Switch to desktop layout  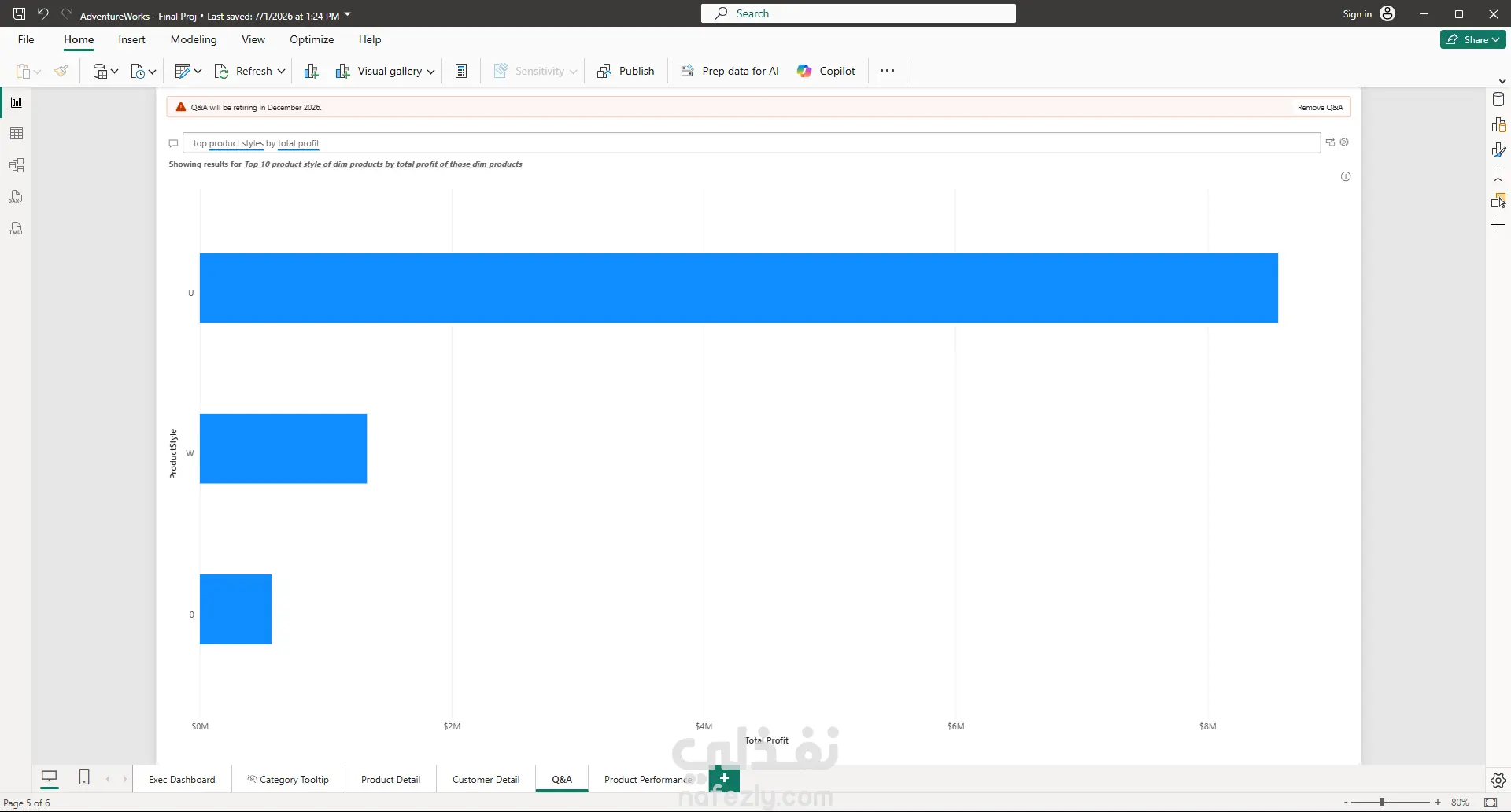50,777
